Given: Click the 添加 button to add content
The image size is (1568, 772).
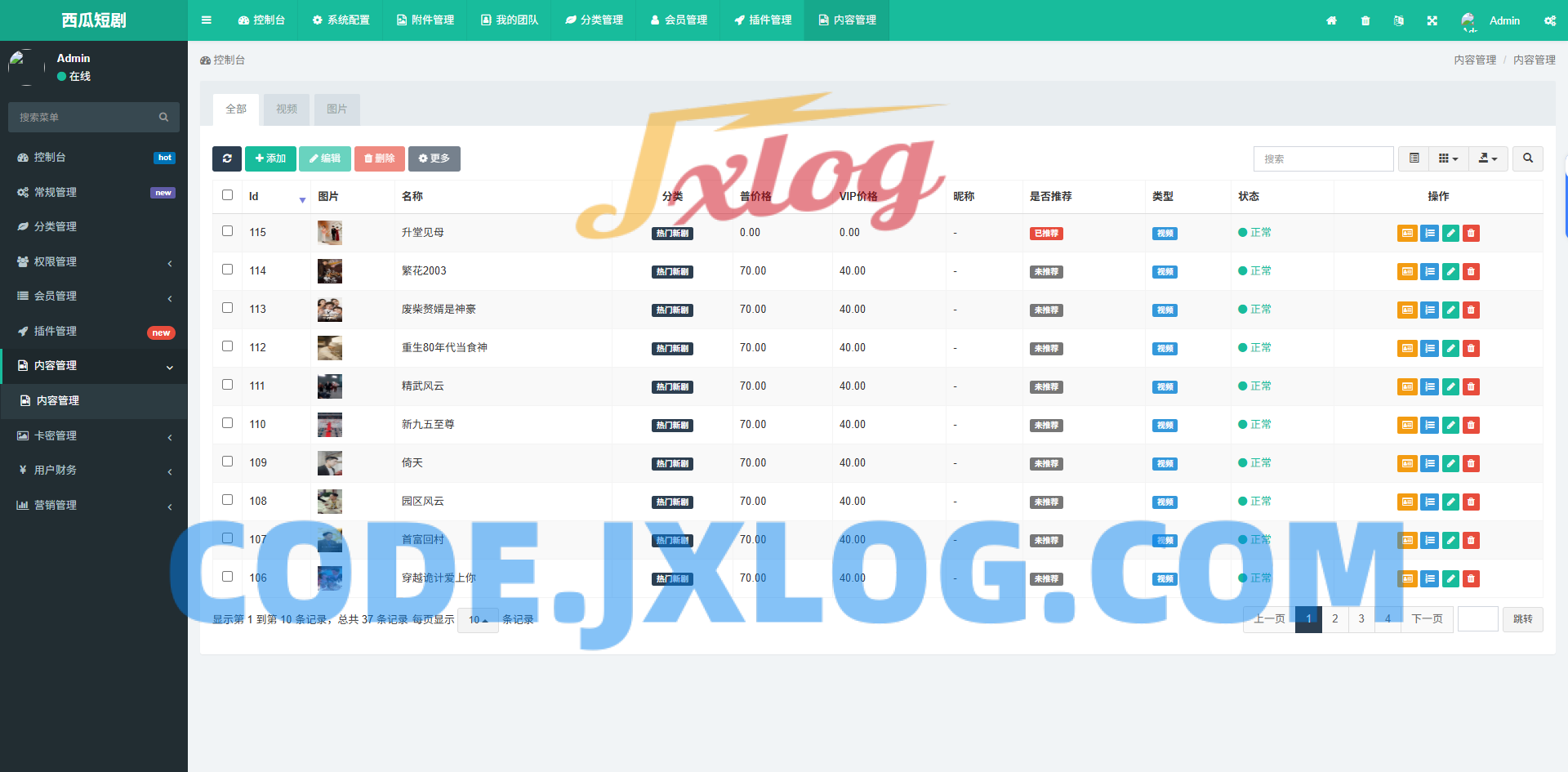Looking at the screenshot, I should coord(270,158).
